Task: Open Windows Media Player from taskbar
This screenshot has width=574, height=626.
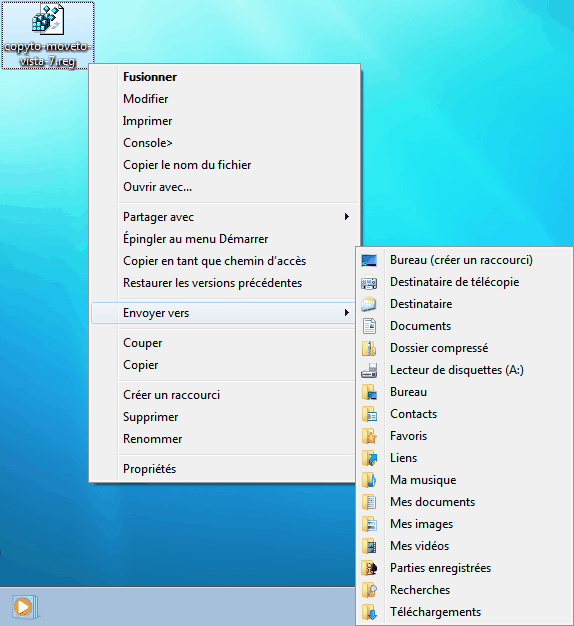Action: click(25, 607)
